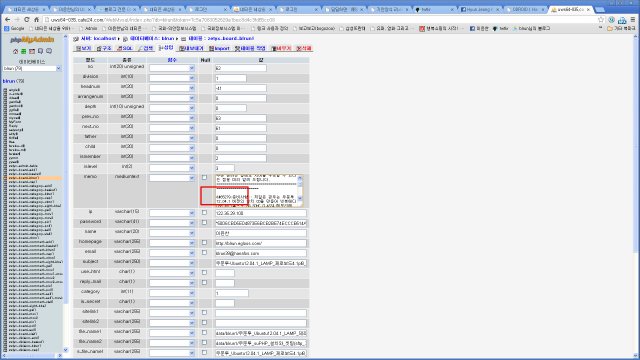This screenshot has width=640, height=360.
Task: Click the email value input field
Action: click(261, 253)
